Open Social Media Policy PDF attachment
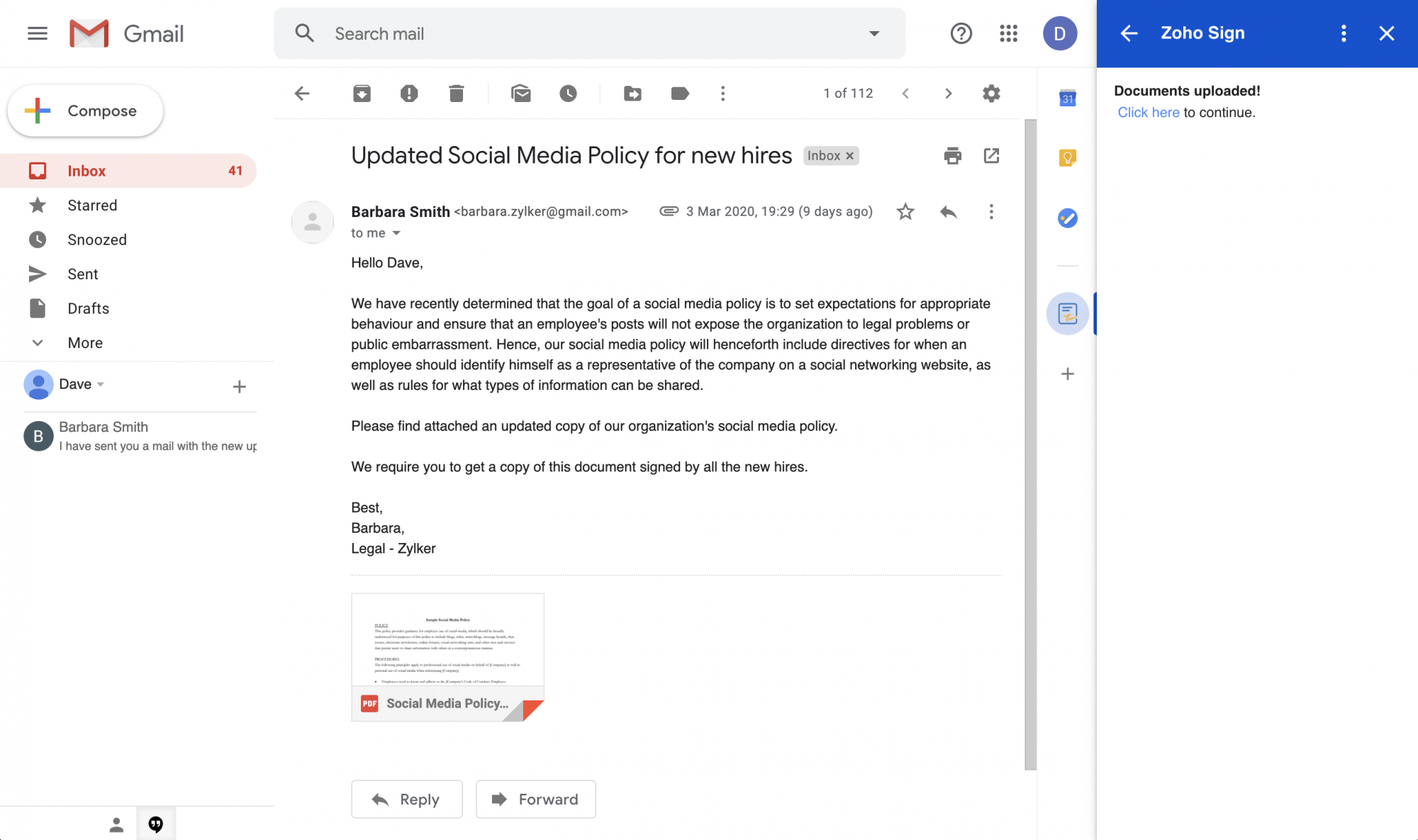Viewport: 1418px width, 840px height. coord(447,657)
